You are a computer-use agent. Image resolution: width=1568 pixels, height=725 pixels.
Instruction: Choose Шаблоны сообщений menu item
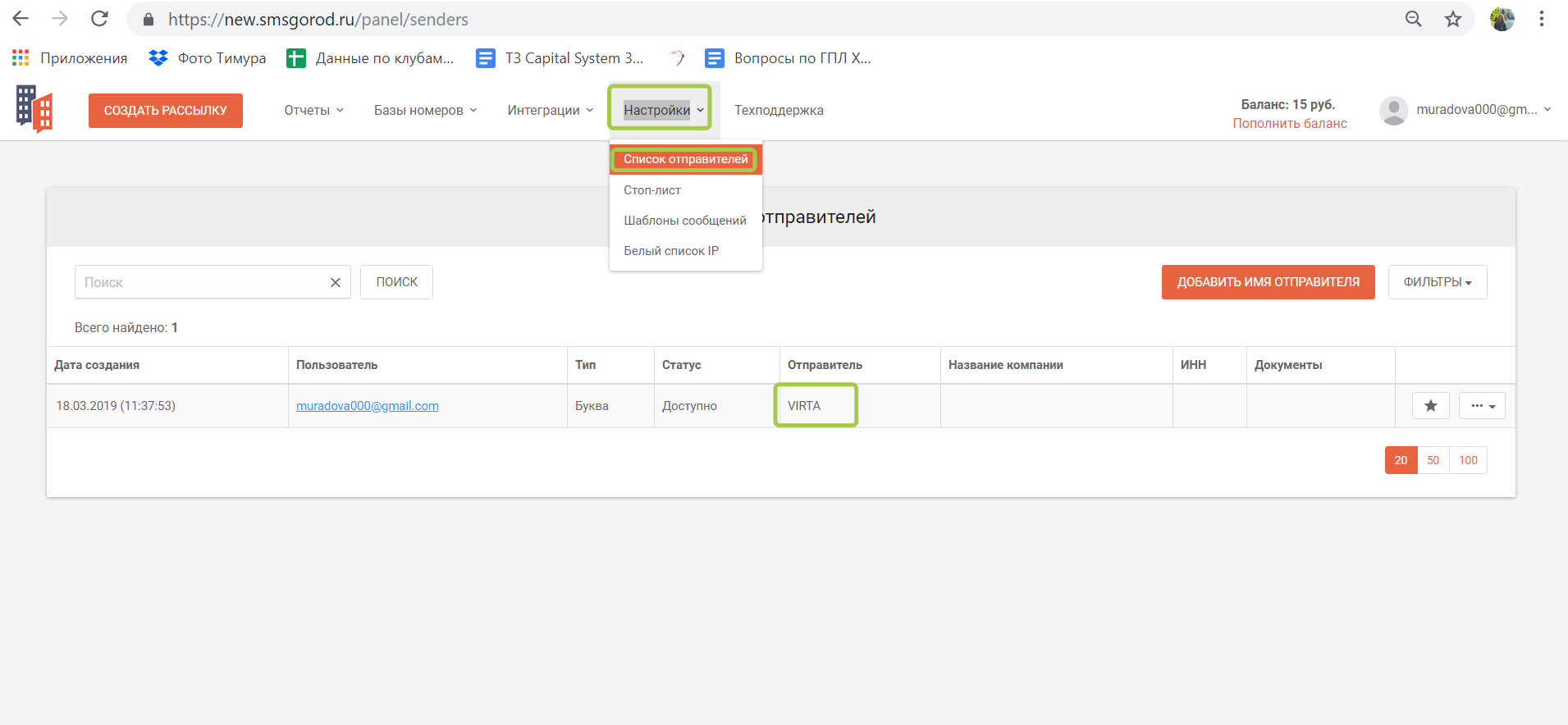pos(685,221)
